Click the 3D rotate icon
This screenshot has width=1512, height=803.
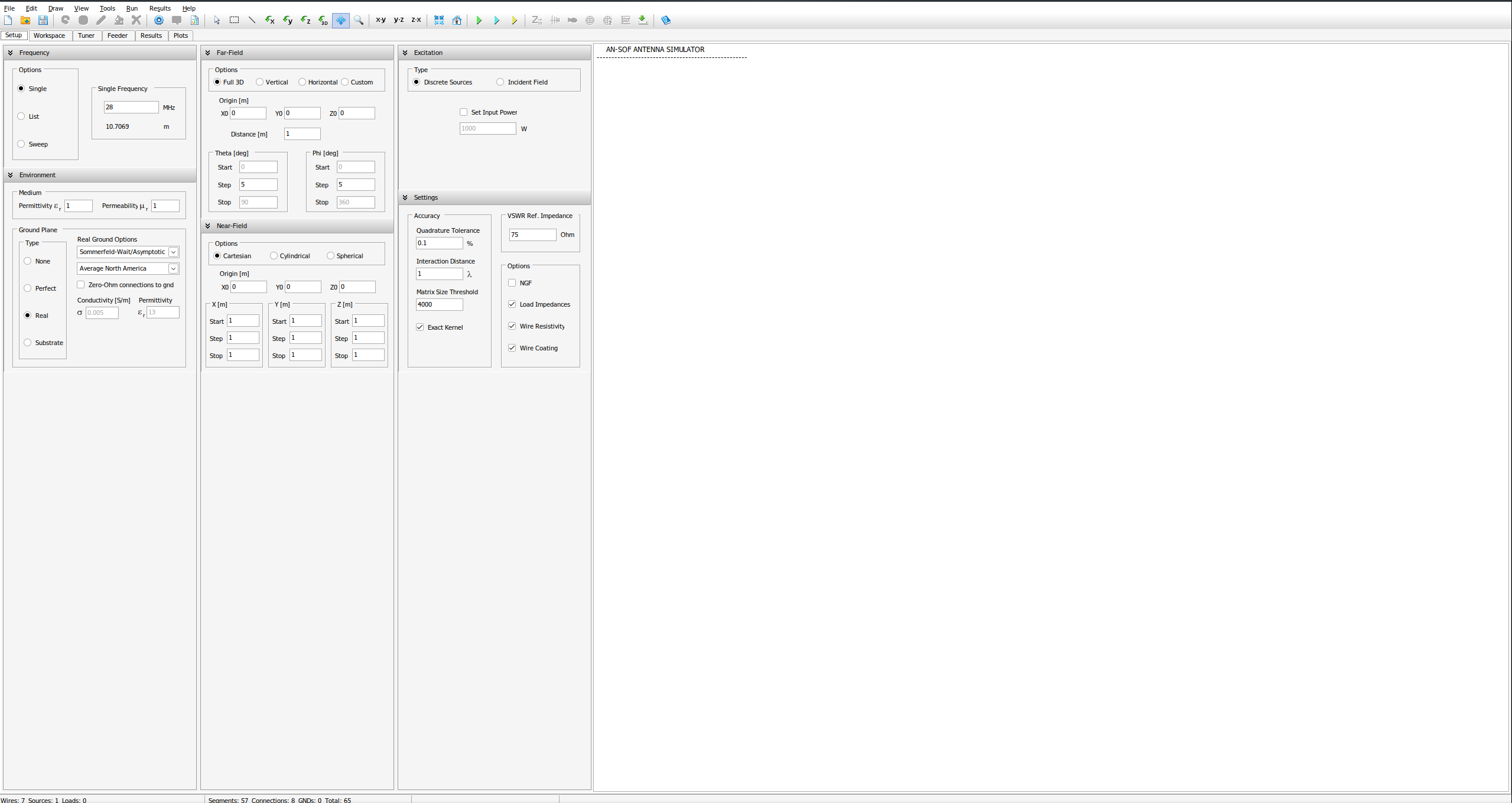pyautogui.click(x=323, y=20)
